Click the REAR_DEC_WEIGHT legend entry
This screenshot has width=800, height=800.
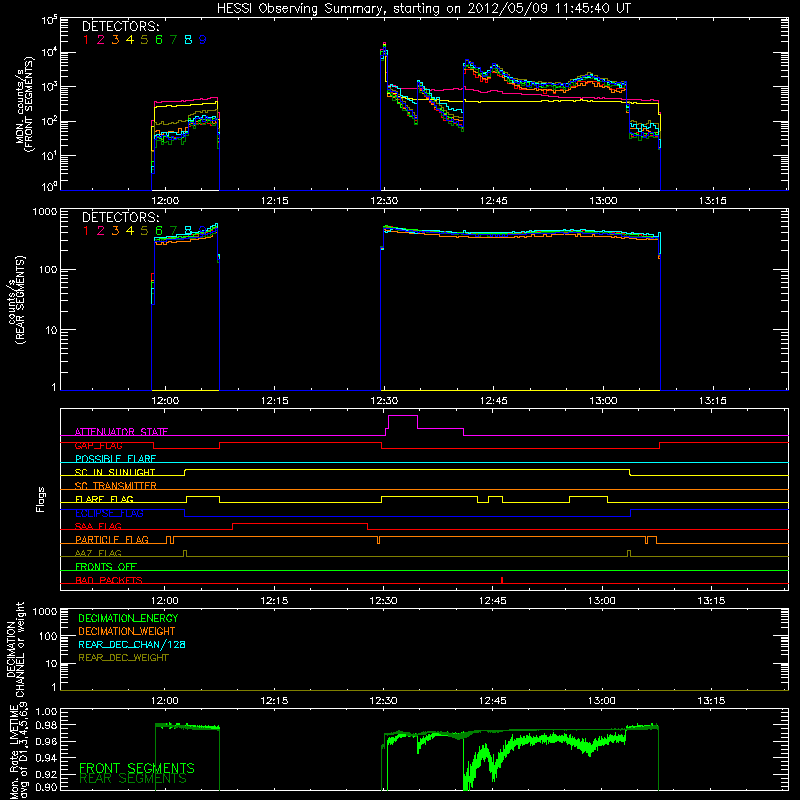[123, 658]
